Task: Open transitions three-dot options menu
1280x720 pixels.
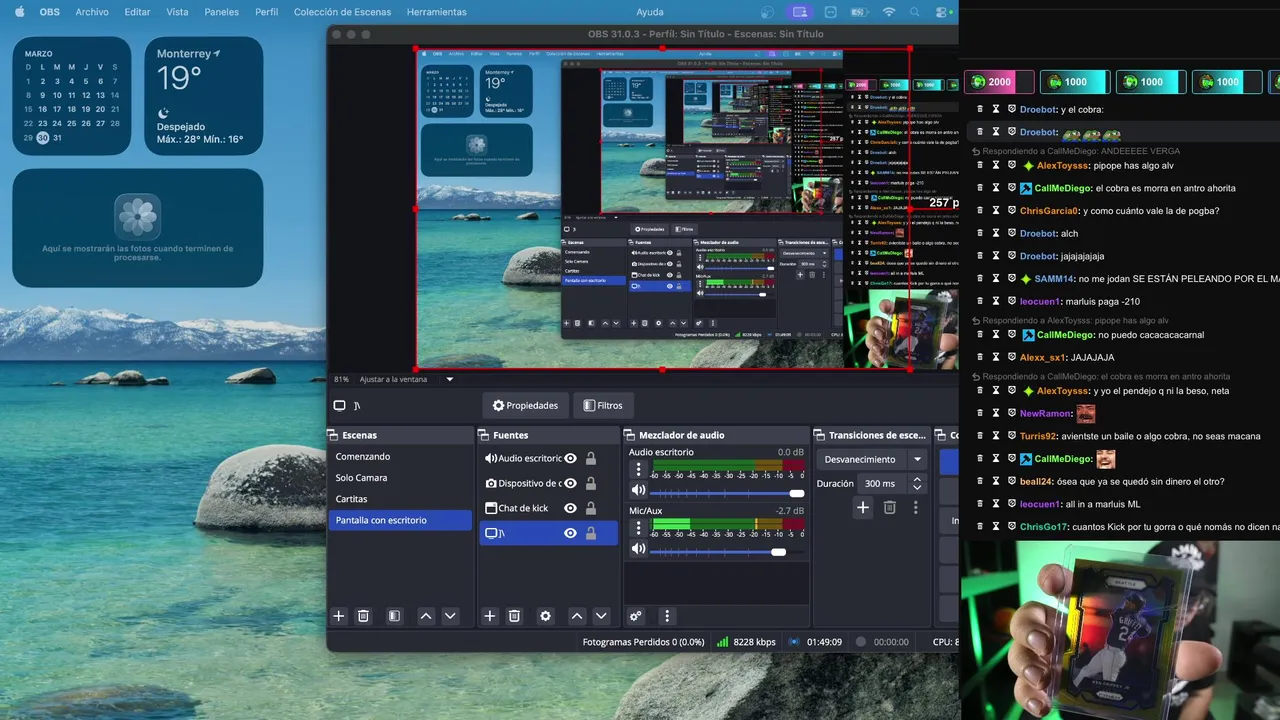Action: pyautogui.click(x=915, y=508)
